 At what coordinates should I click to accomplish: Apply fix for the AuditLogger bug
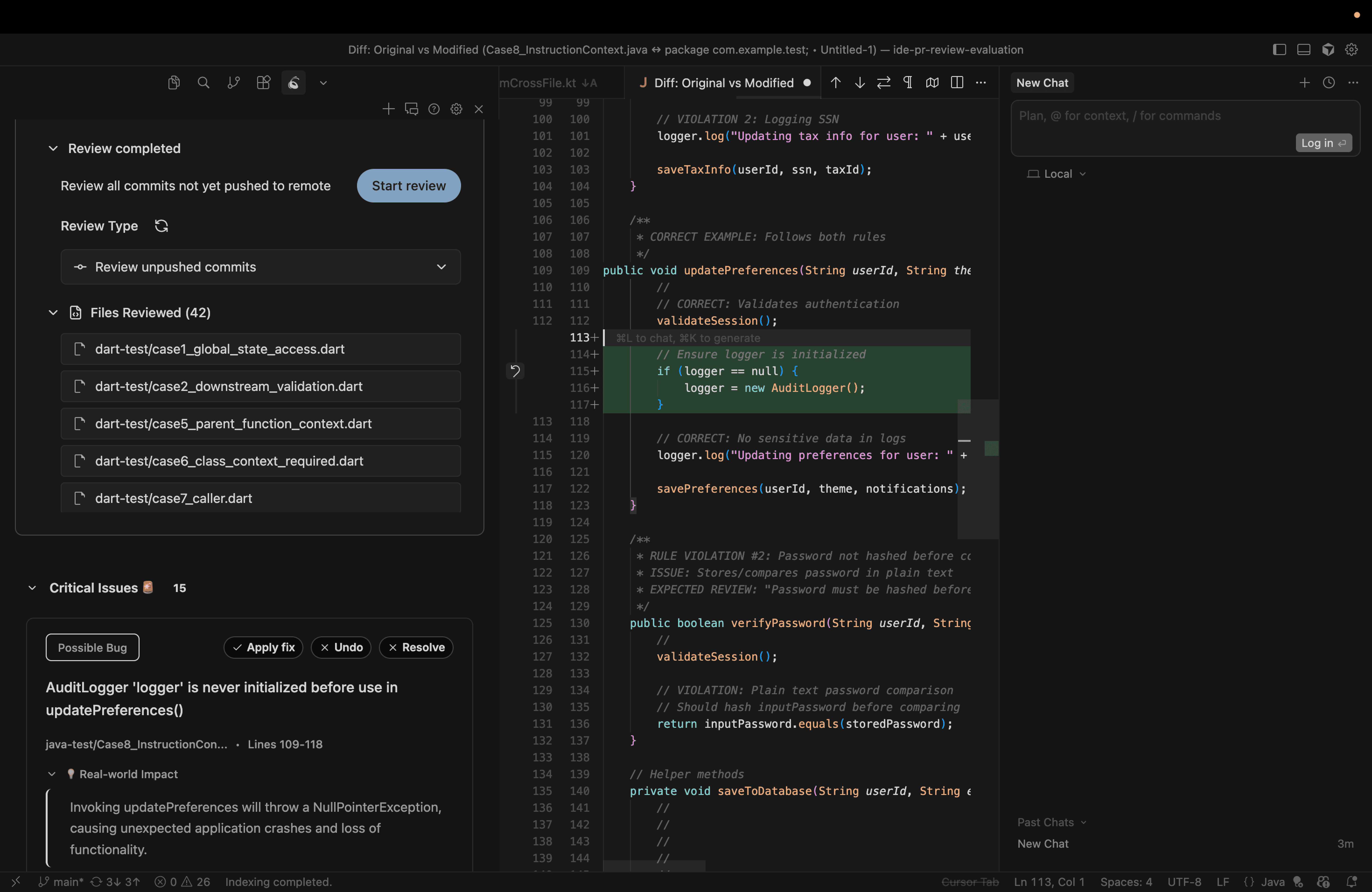pos(263,647)
